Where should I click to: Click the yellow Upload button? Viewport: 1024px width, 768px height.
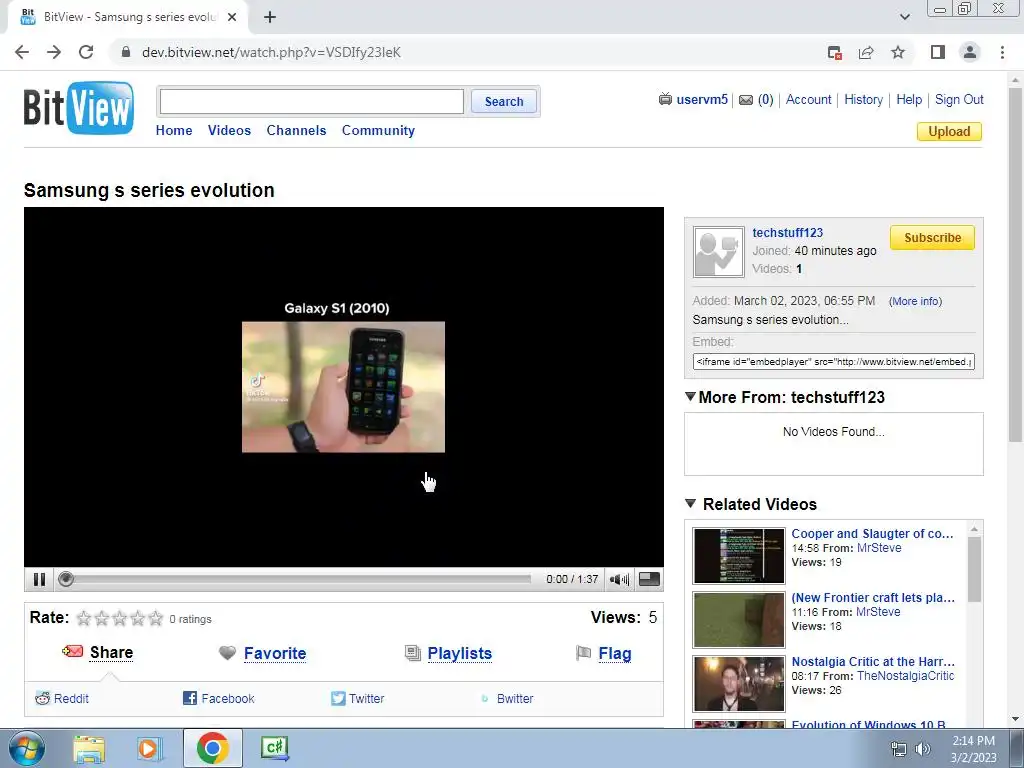[949, 131]
